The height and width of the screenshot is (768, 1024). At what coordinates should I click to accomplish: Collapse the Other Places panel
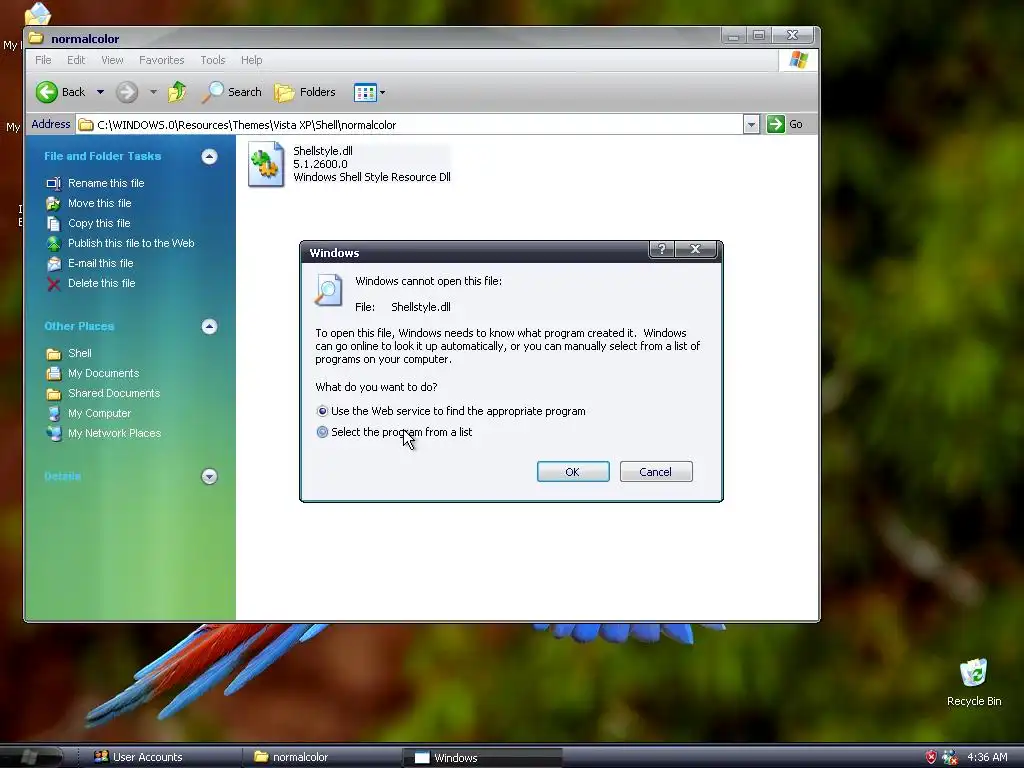tap(209, 327)
